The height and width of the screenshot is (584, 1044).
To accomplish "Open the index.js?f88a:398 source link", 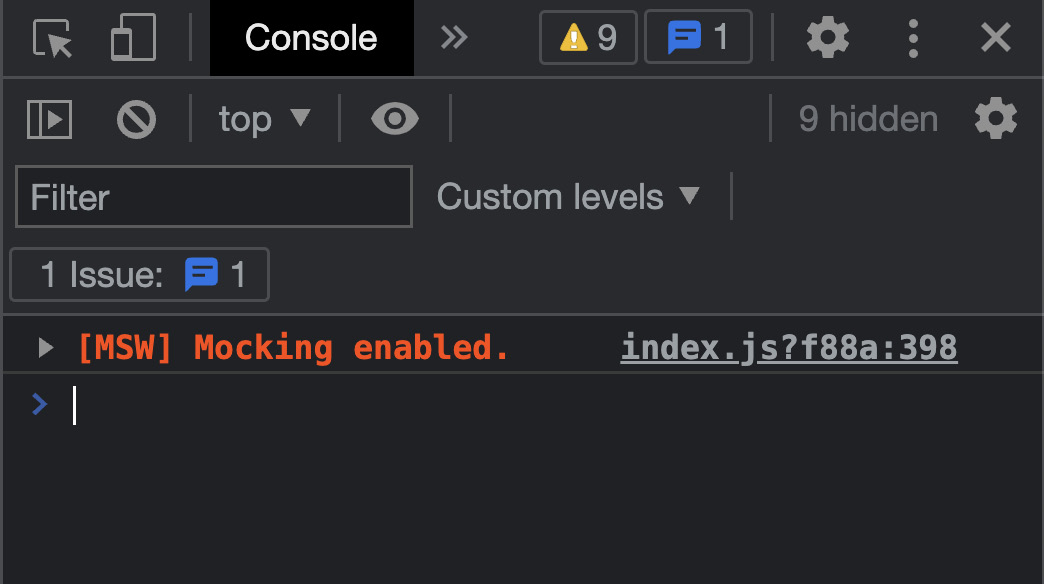I will coord(789,347).
